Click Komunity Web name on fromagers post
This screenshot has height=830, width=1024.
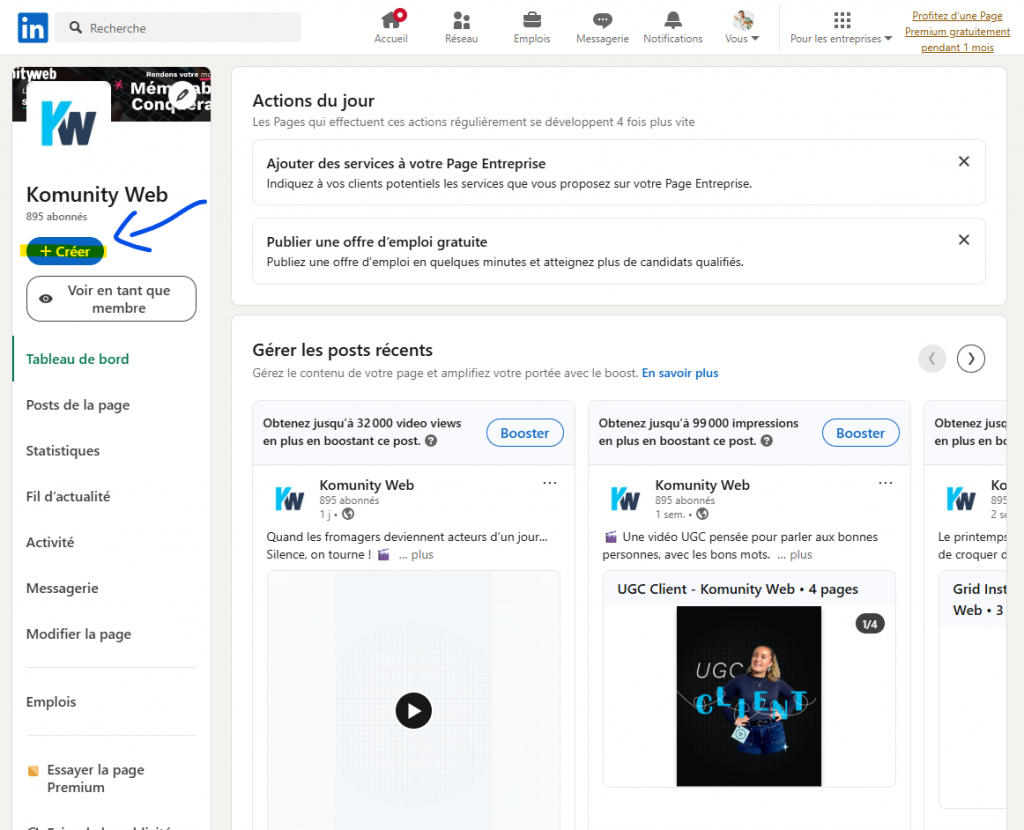click(x=366, y=485)
